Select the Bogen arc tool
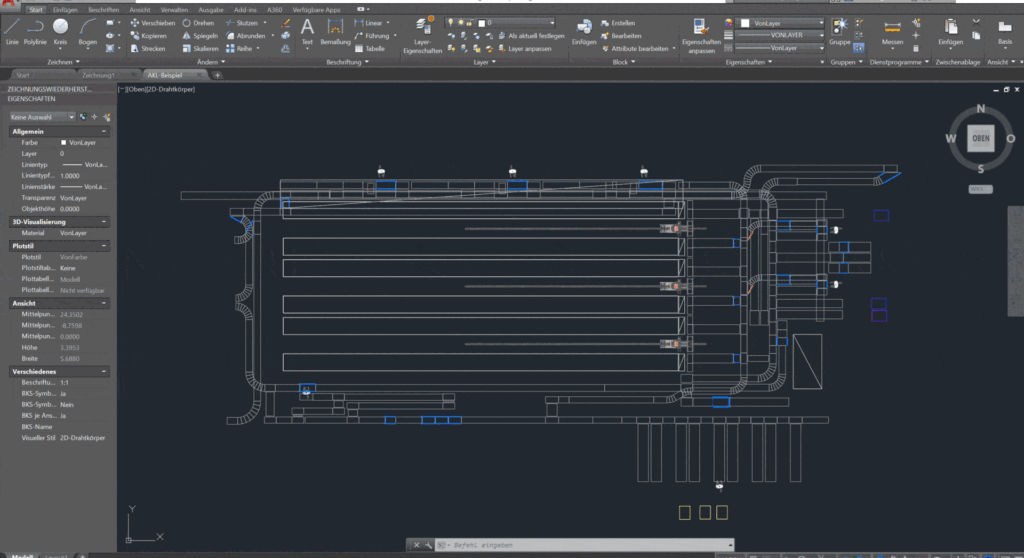Image resolution: width=1024 pixels, height=558 pixels. 88,32
